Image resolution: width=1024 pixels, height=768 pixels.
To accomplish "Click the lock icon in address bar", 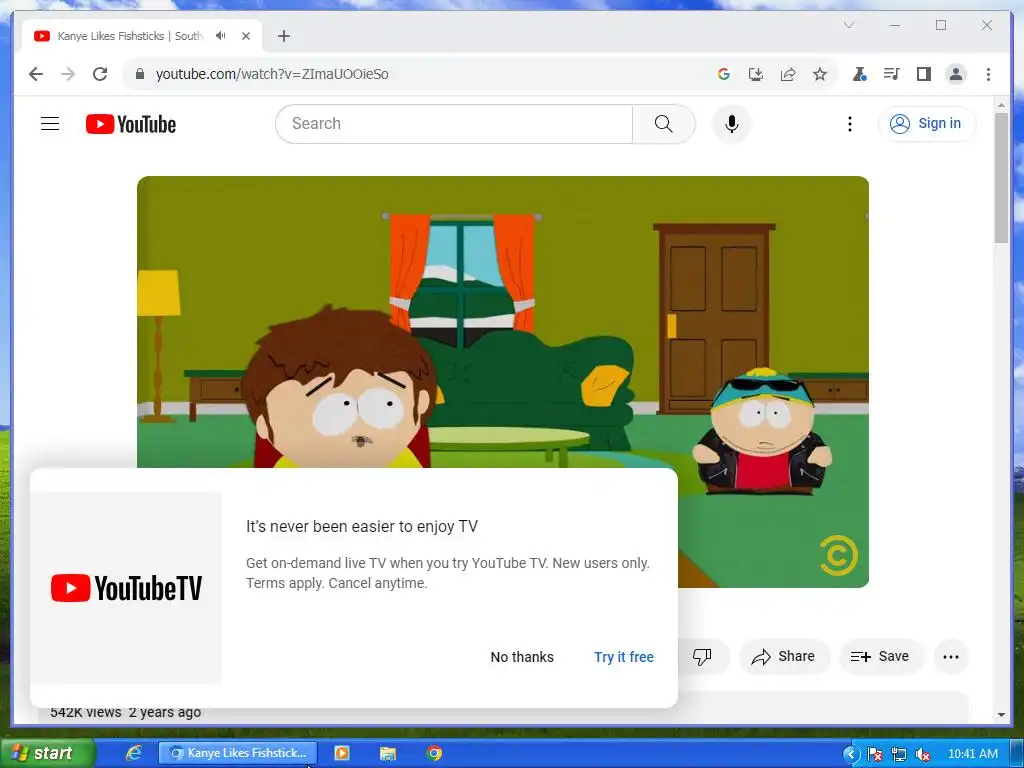I will (x=140, y=74).
